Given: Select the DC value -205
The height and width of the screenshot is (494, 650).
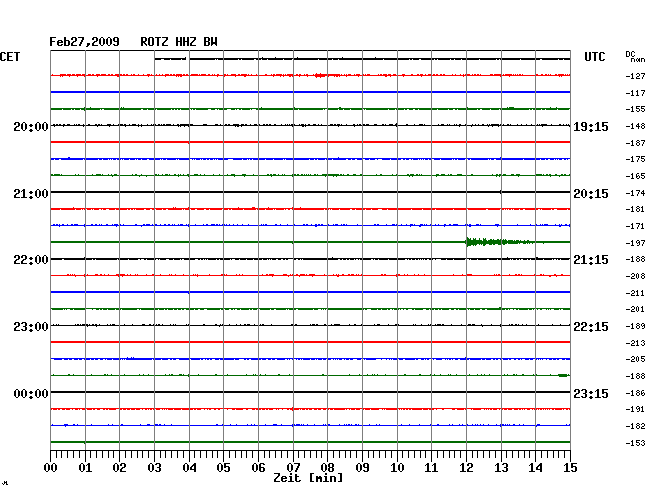Looking at the screenshot, I should [x=635, y=359].
